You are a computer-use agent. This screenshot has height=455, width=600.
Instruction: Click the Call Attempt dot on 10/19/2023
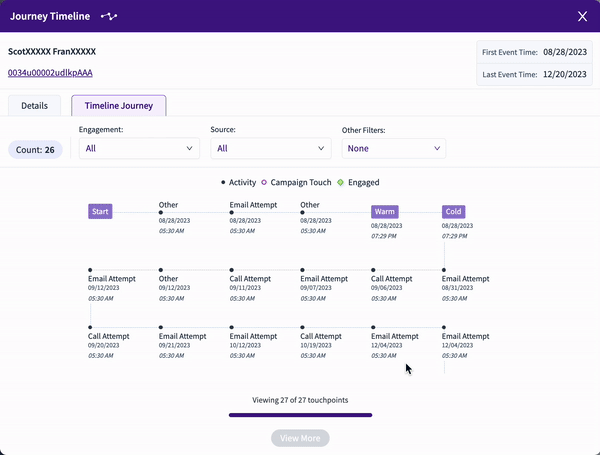[302, 327]
